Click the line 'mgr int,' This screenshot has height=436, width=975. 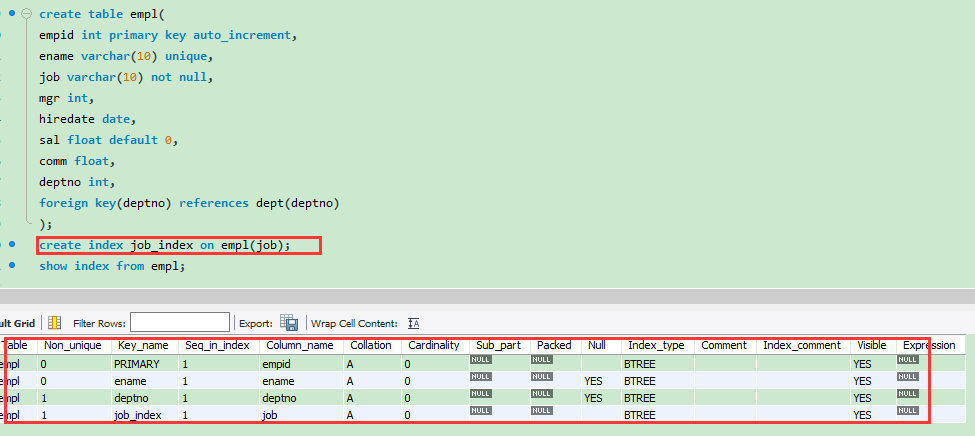point(67,98)
